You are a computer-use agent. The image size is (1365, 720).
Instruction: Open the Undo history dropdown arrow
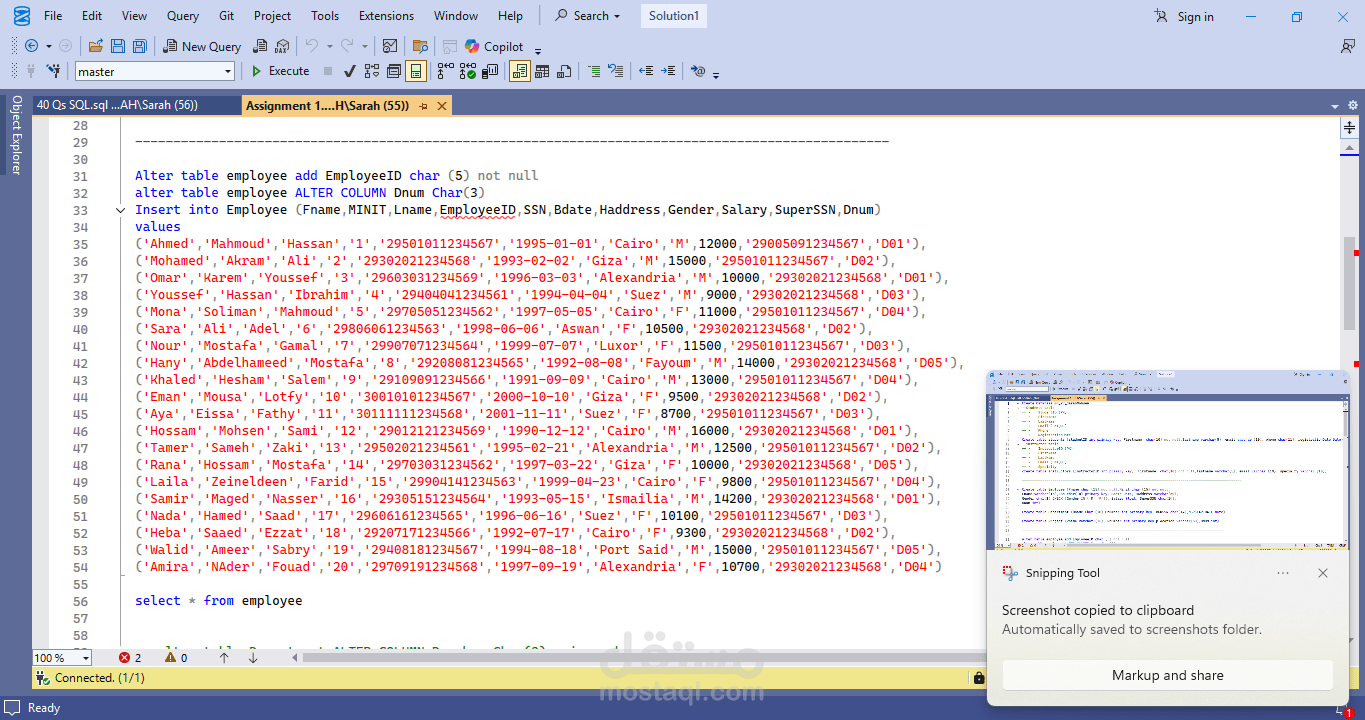pos(329,46)
